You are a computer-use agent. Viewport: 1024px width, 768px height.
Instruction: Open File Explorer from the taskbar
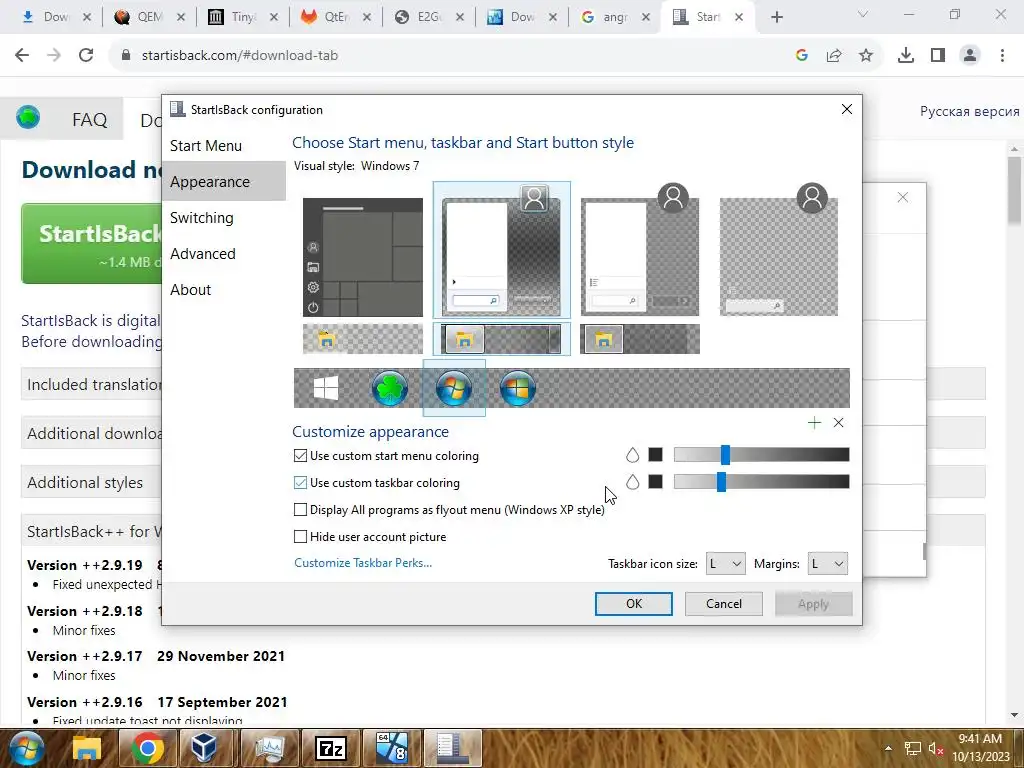pos(87,748)
